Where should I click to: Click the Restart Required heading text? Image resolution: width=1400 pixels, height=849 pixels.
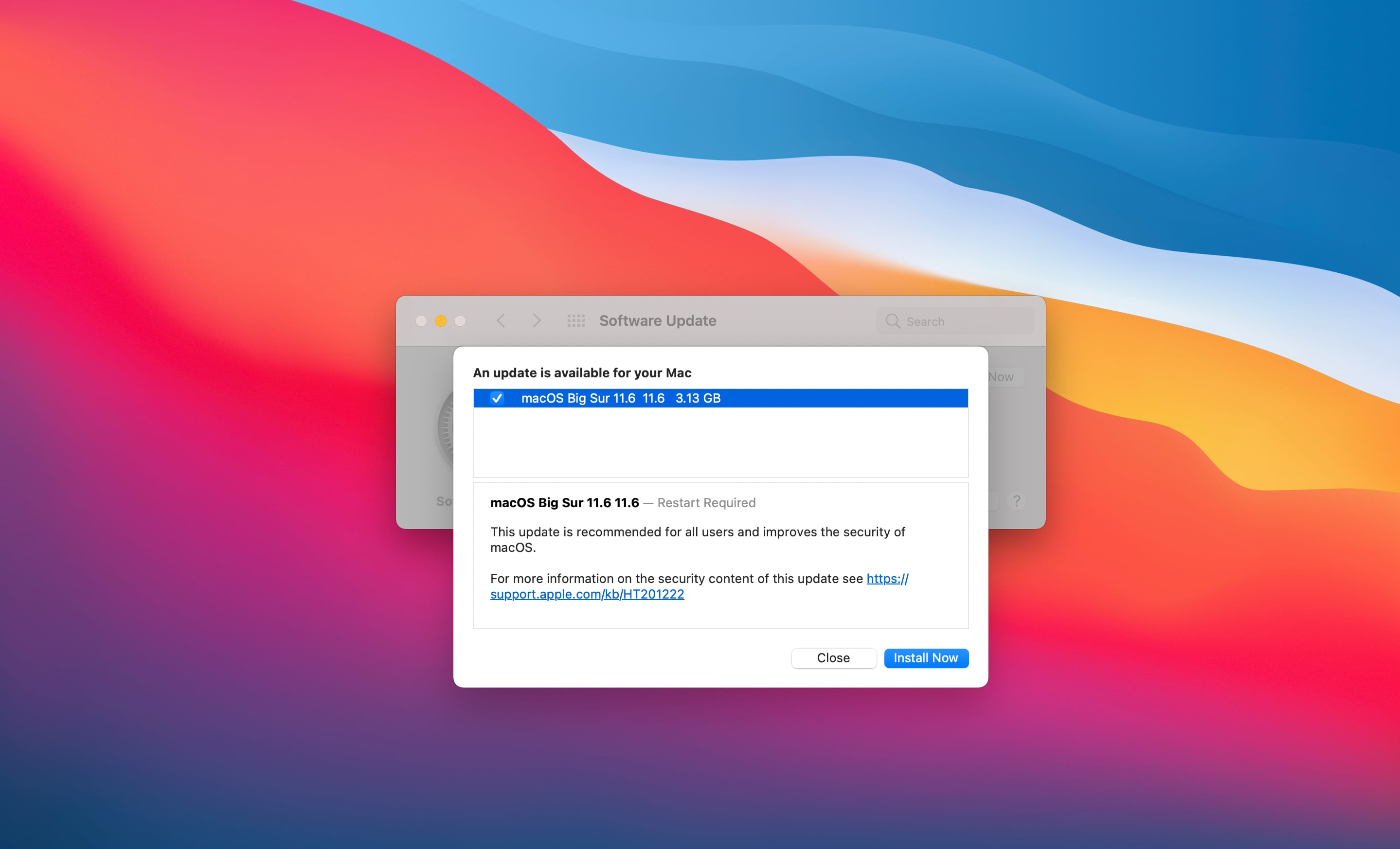[x=706, y=503]
